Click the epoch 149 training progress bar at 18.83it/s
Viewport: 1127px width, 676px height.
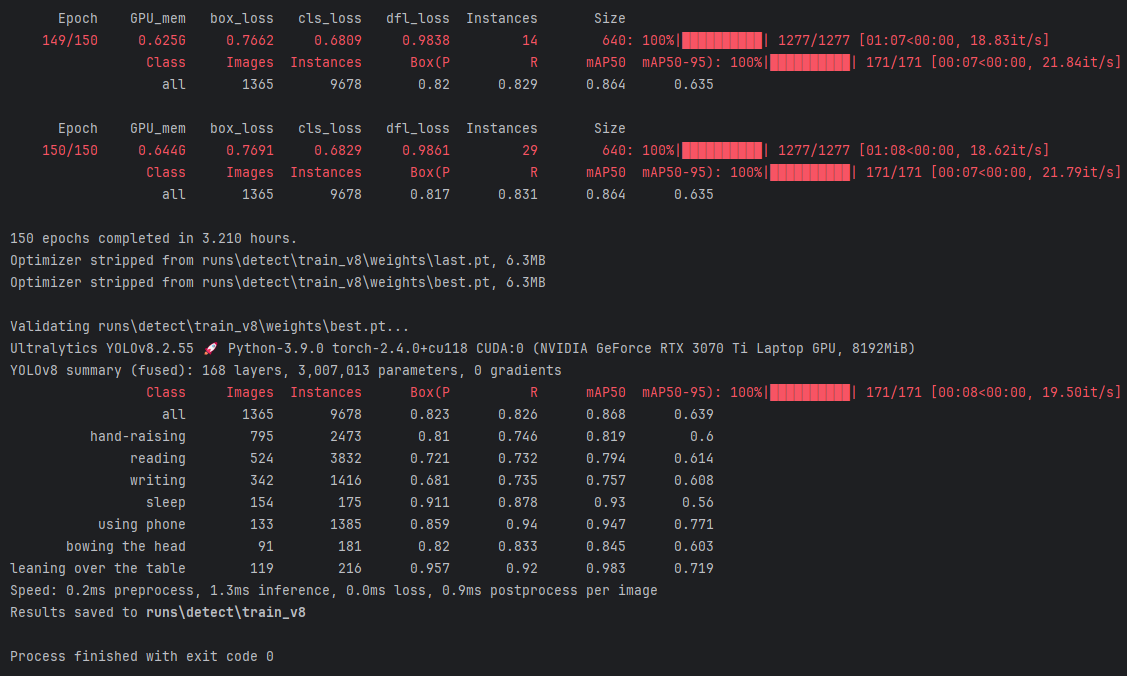click(722, 40)
